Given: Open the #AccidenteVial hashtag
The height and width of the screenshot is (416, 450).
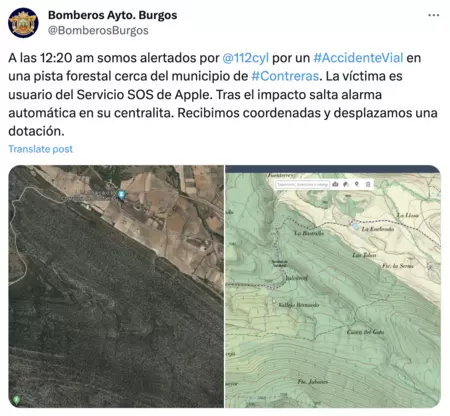Looking at the screenshot, I should 358,58.
